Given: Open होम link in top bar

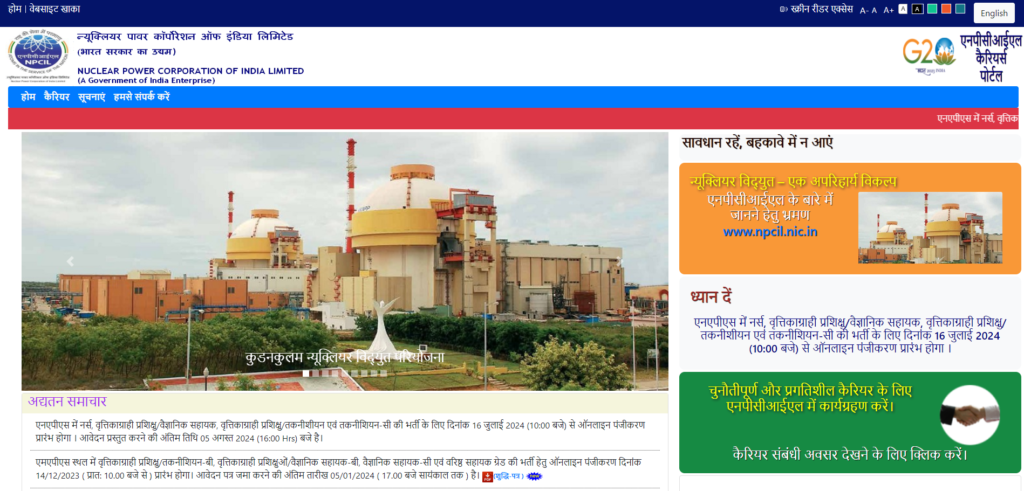Looking at the screenshot, I should coord(14,9).
